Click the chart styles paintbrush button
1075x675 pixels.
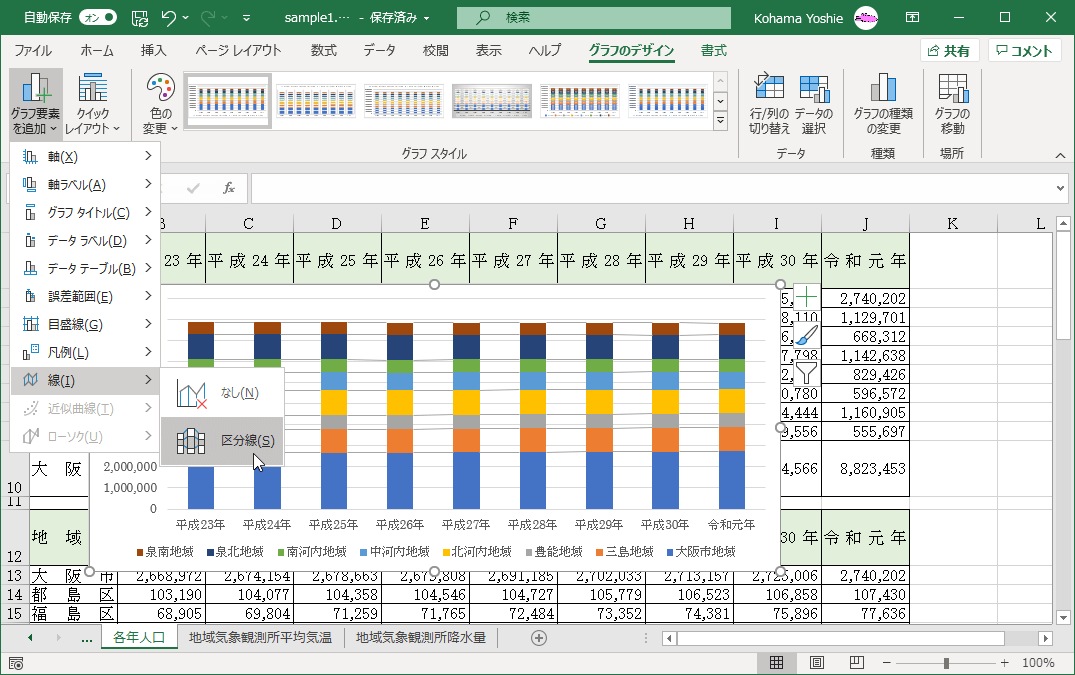(806, 335)
